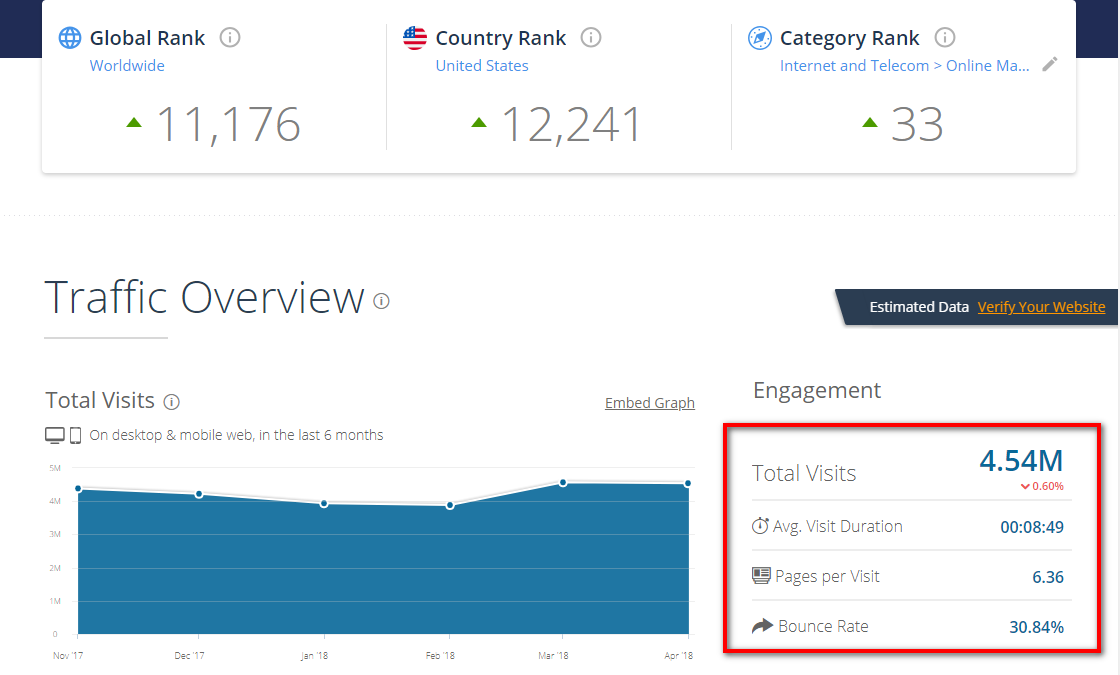
Task: Open the Global Rank info tooltip icon
Action: tap(230, 38)
